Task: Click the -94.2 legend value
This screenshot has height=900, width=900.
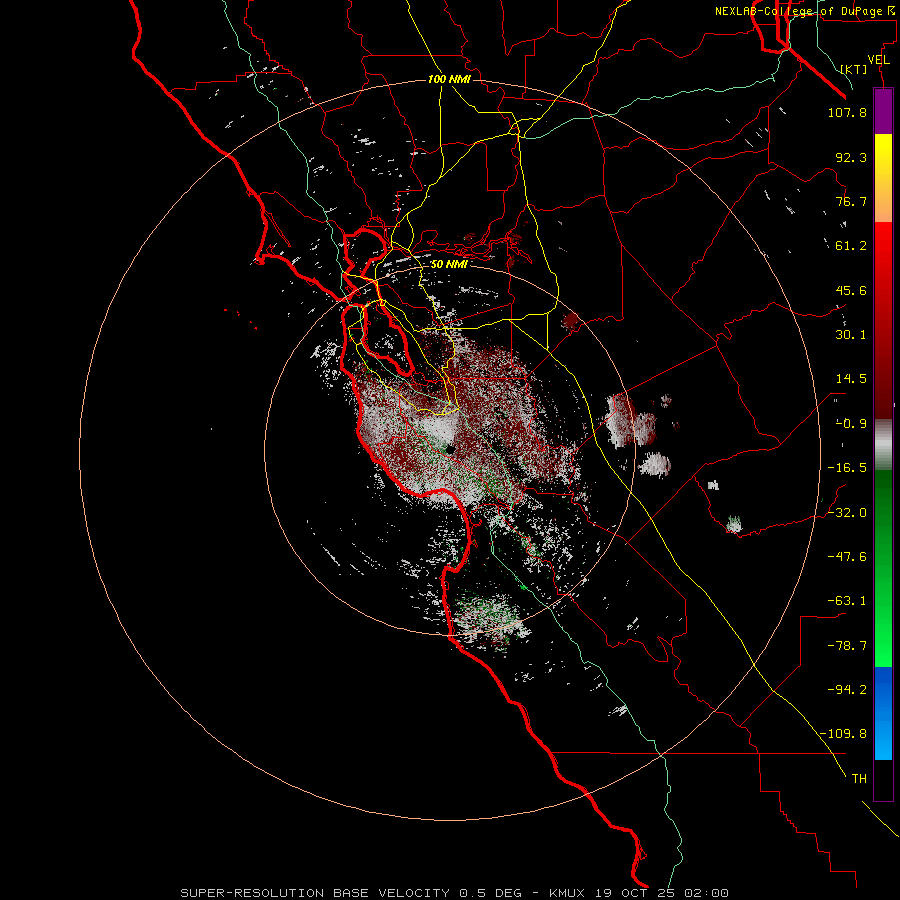Action: (847, 690)
